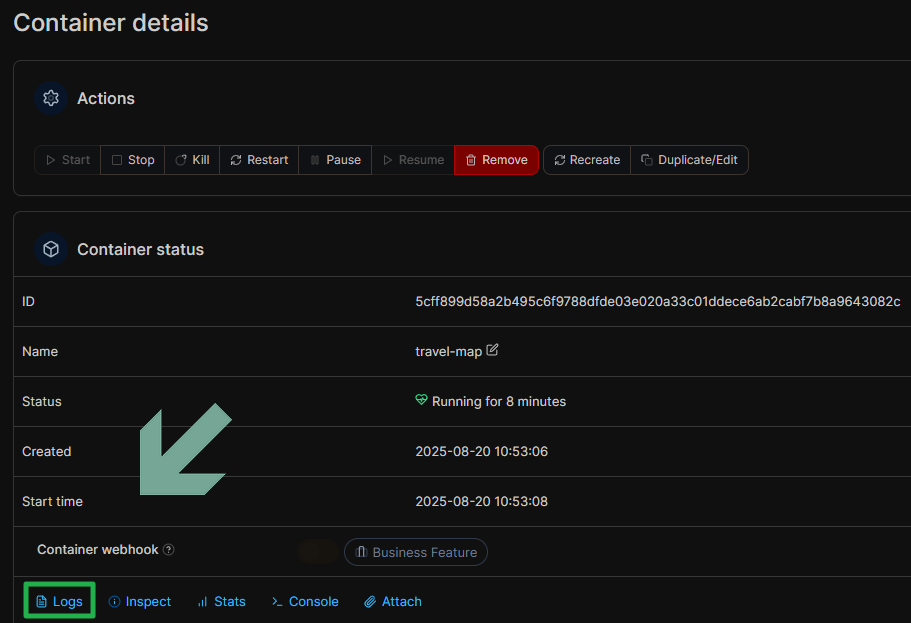The width and height of the screenshot is (911, 623).
Task: Stop the running container
Action: (x=133, y=160)
